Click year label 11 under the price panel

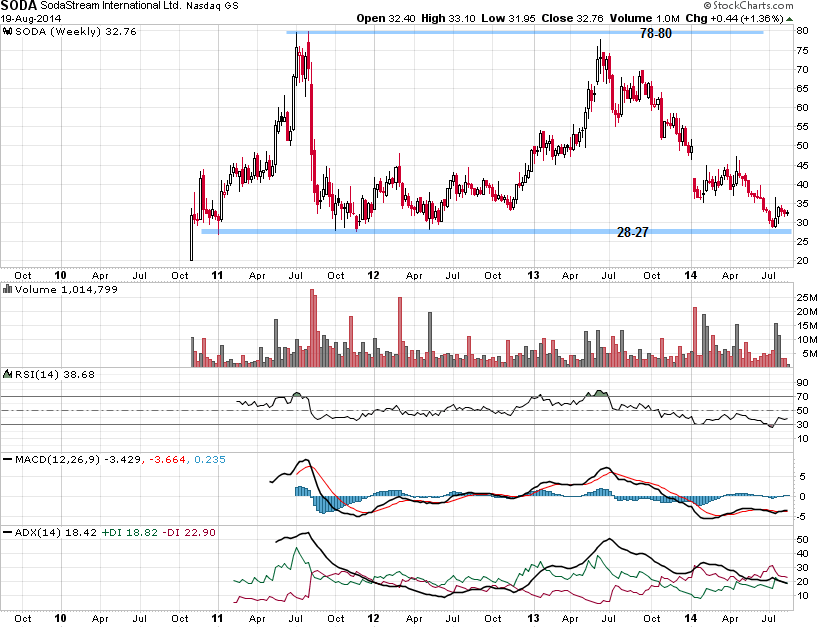point(217,275)
